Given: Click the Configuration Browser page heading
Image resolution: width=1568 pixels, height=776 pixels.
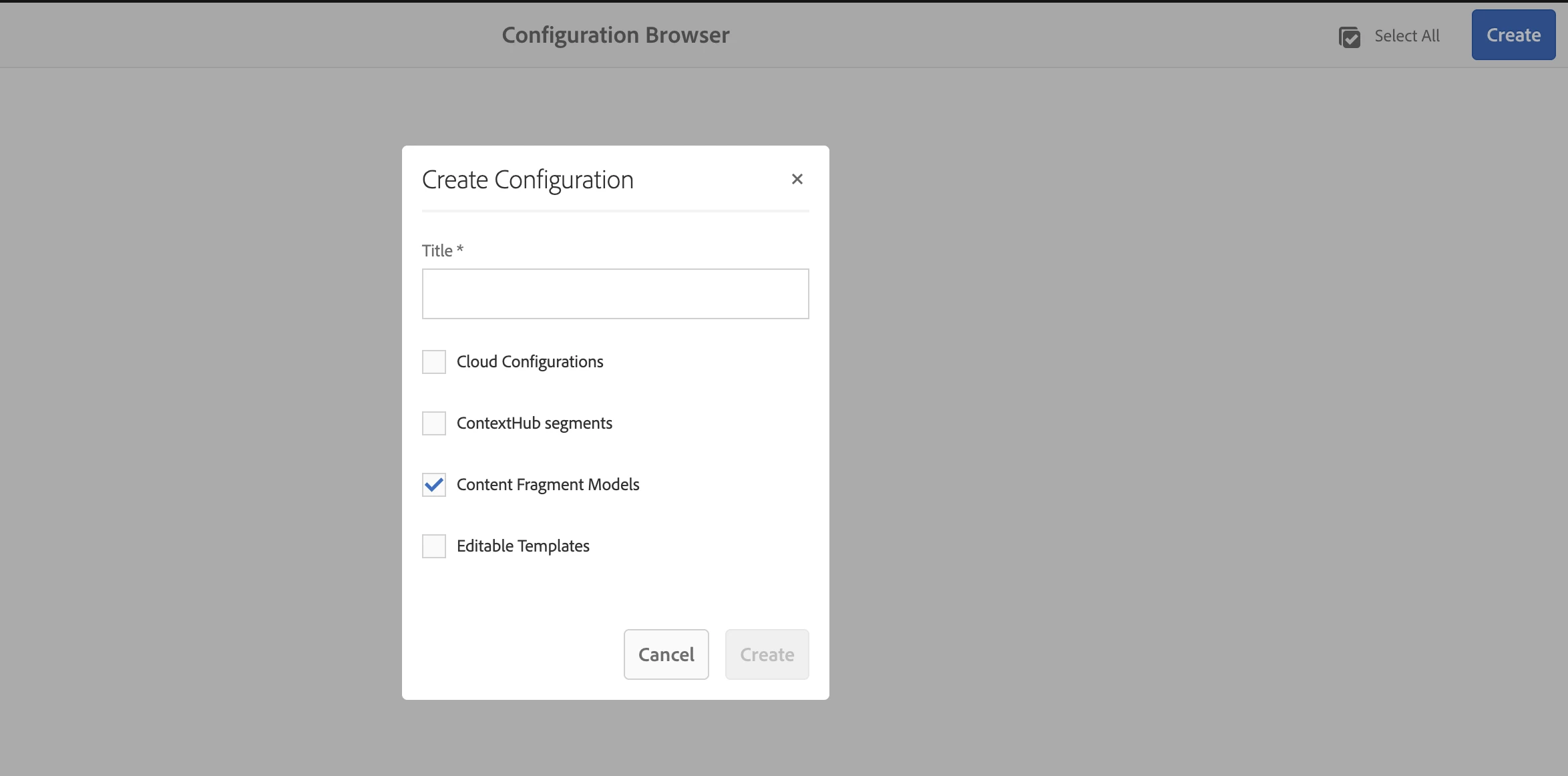Looking at the screenshot, I should click(615, 35).
